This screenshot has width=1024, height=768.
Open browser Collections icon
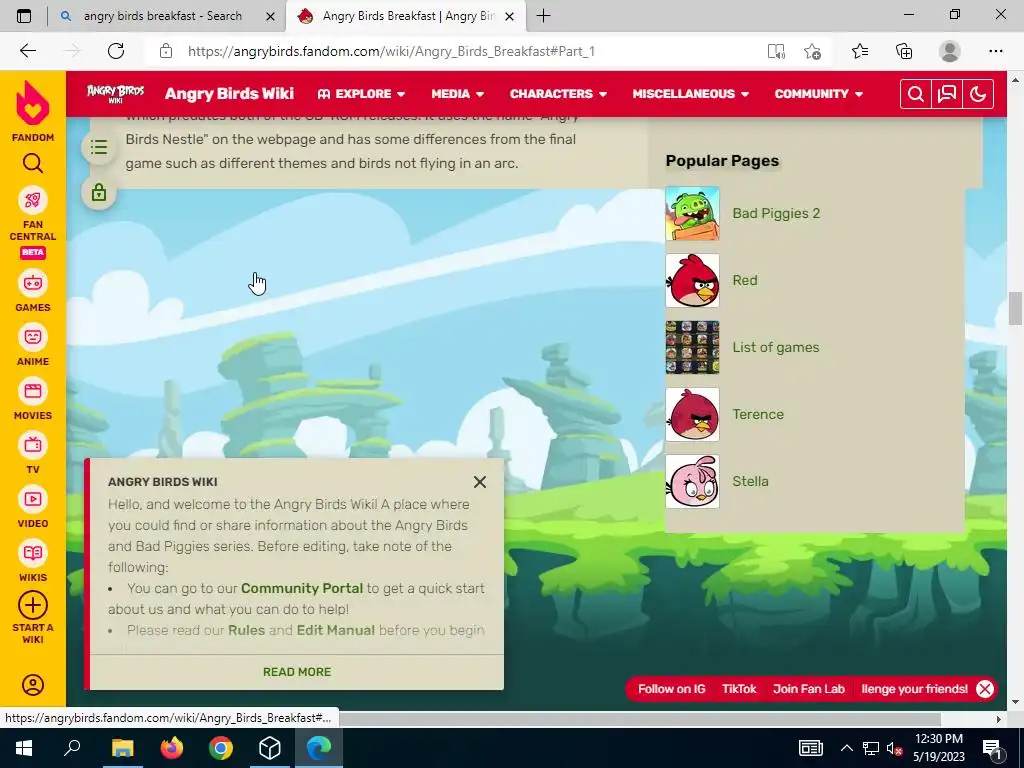pos(904,51)
